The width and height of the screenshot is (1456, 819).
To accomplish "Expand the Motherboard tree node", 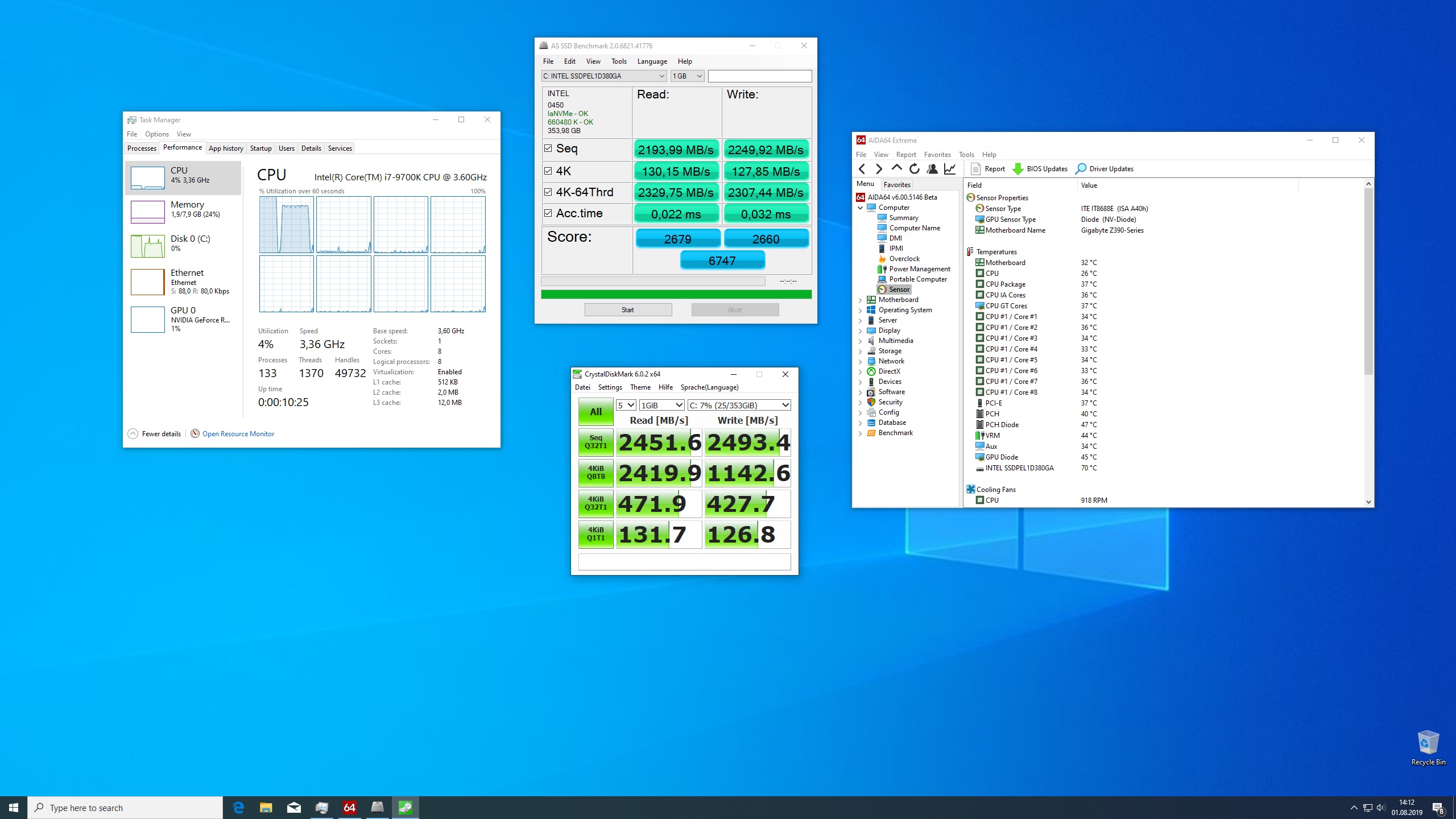I will pos(861,300).
